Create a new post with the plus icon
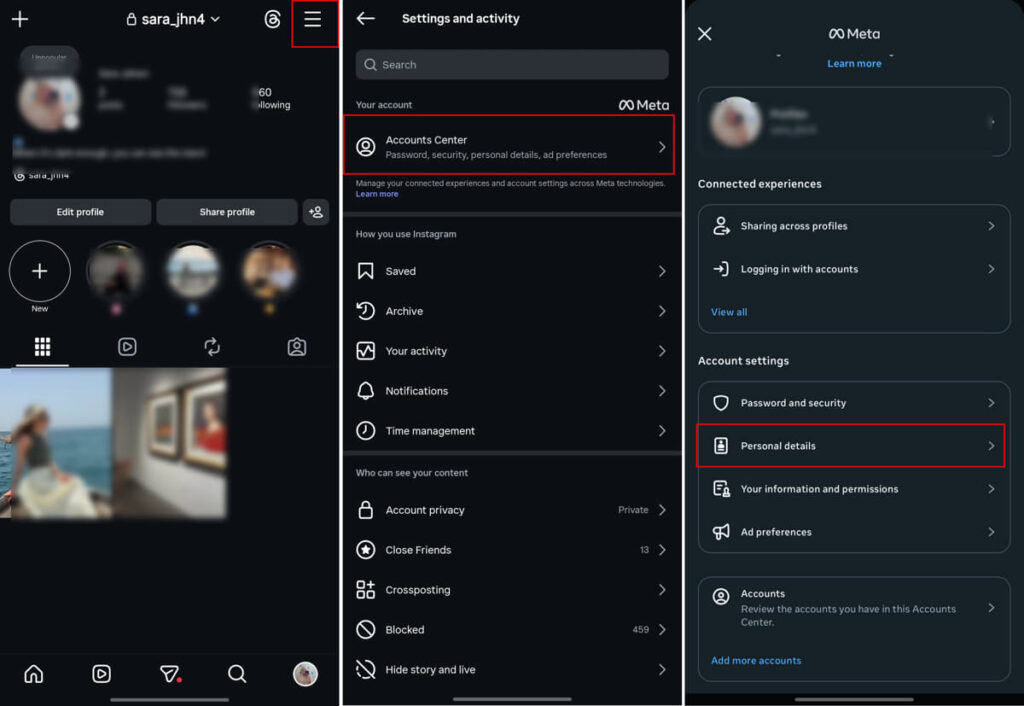 pyautogui.click(x=19, y=19)
